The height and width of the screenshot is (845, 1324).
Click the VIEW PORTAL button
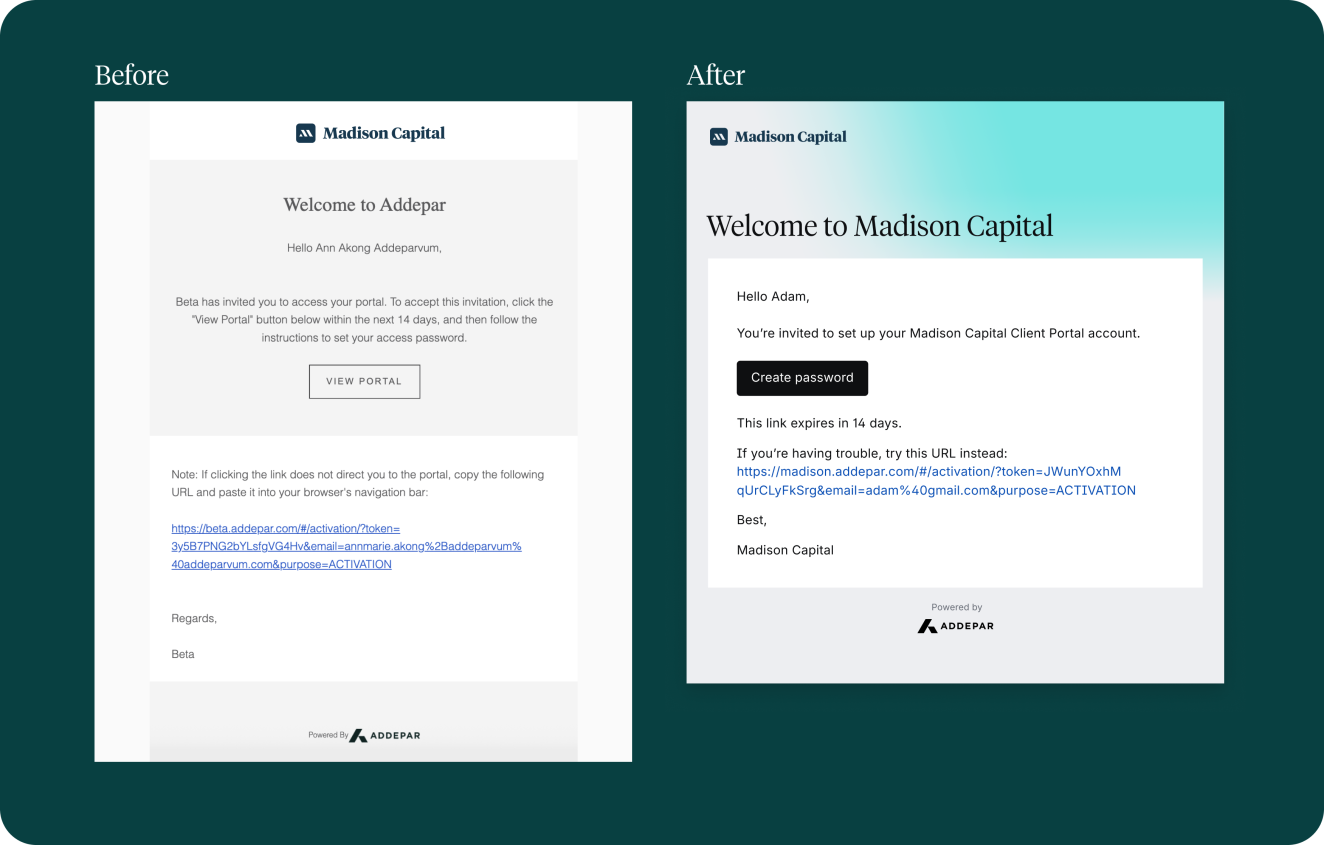click(364, 381)
